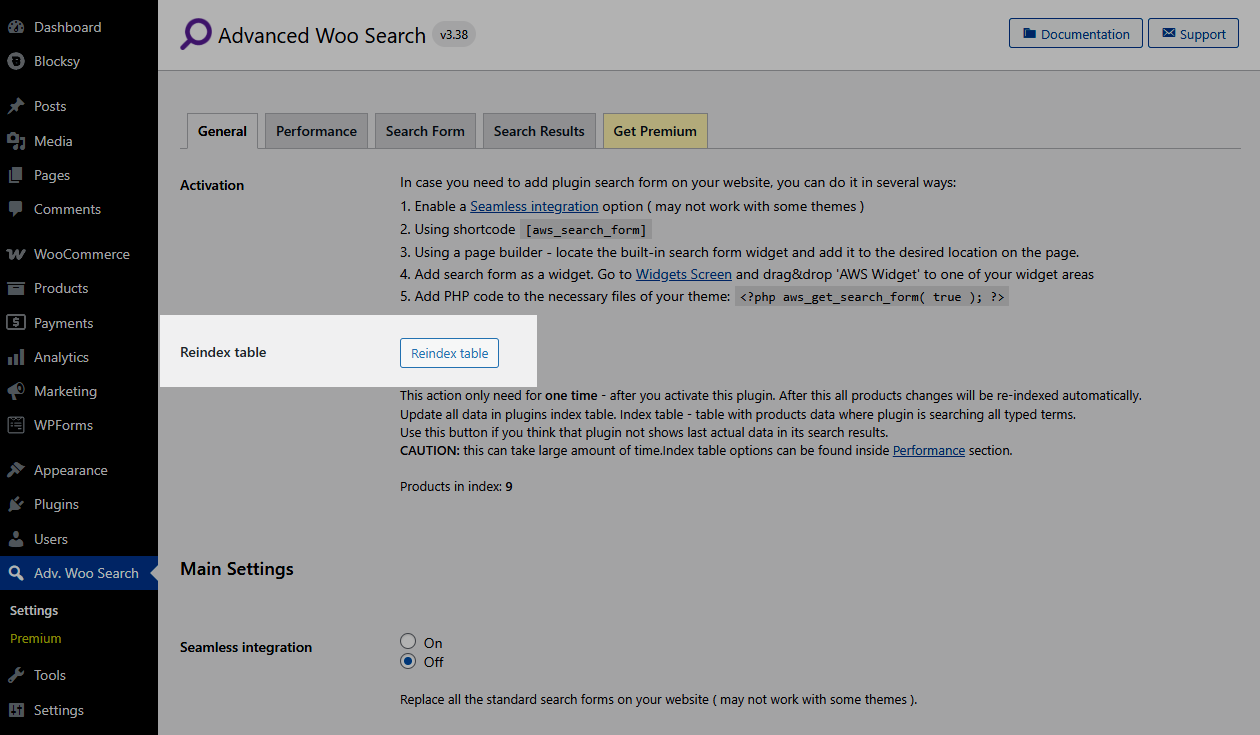Click the Marketing menu label
Screen dimensions: 1260x735
pyautogui.click(x=65, y=391)
